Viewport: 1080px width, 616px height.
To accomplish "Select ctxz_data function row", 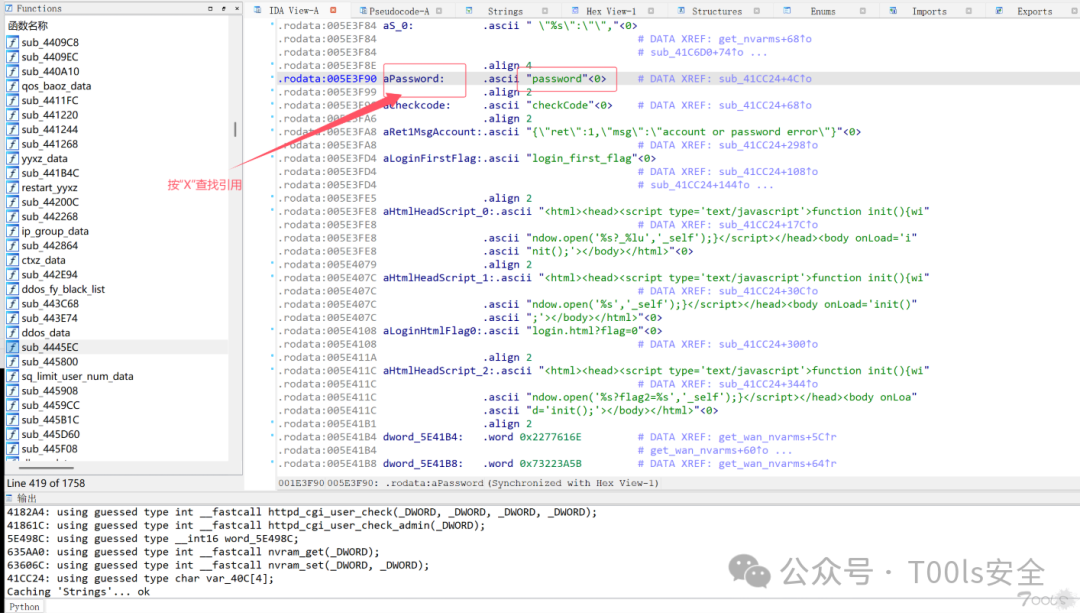I will [x=117, y=260].
